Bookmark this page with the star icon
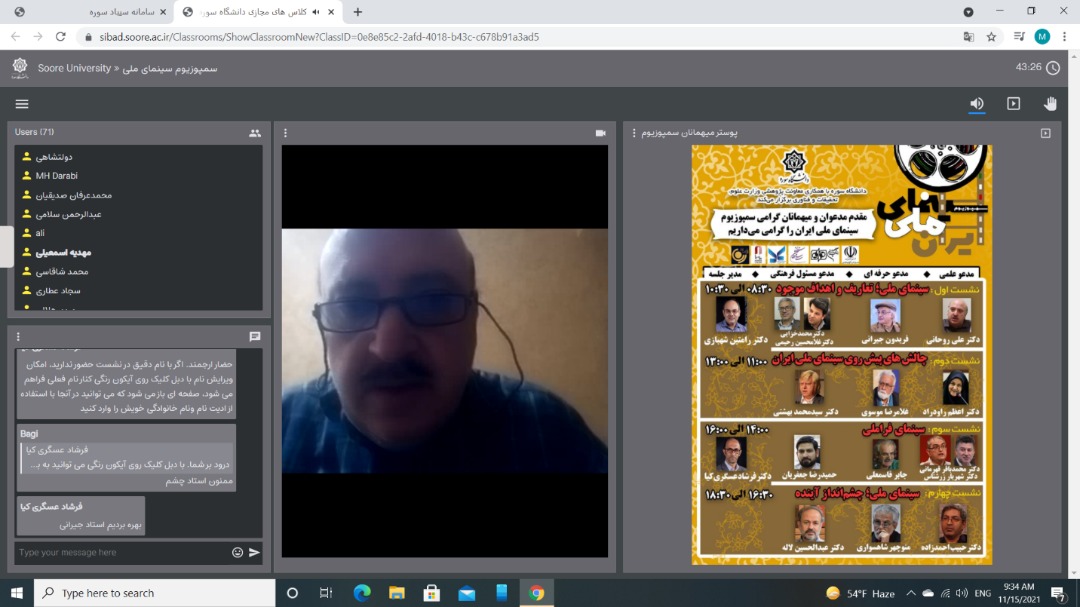 point(991,37)
